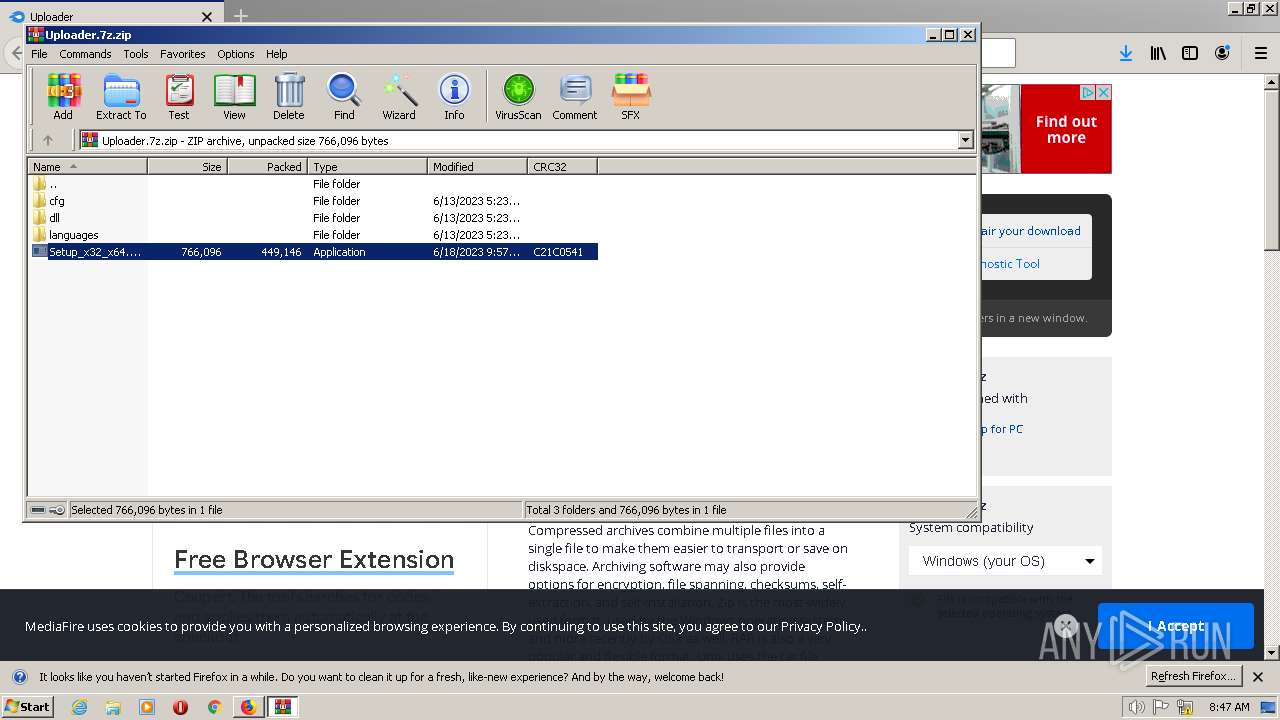This screenshot has width=1280, height=720.
Task: Start VirusScan on the archive
Action: (x=518, y=97)
